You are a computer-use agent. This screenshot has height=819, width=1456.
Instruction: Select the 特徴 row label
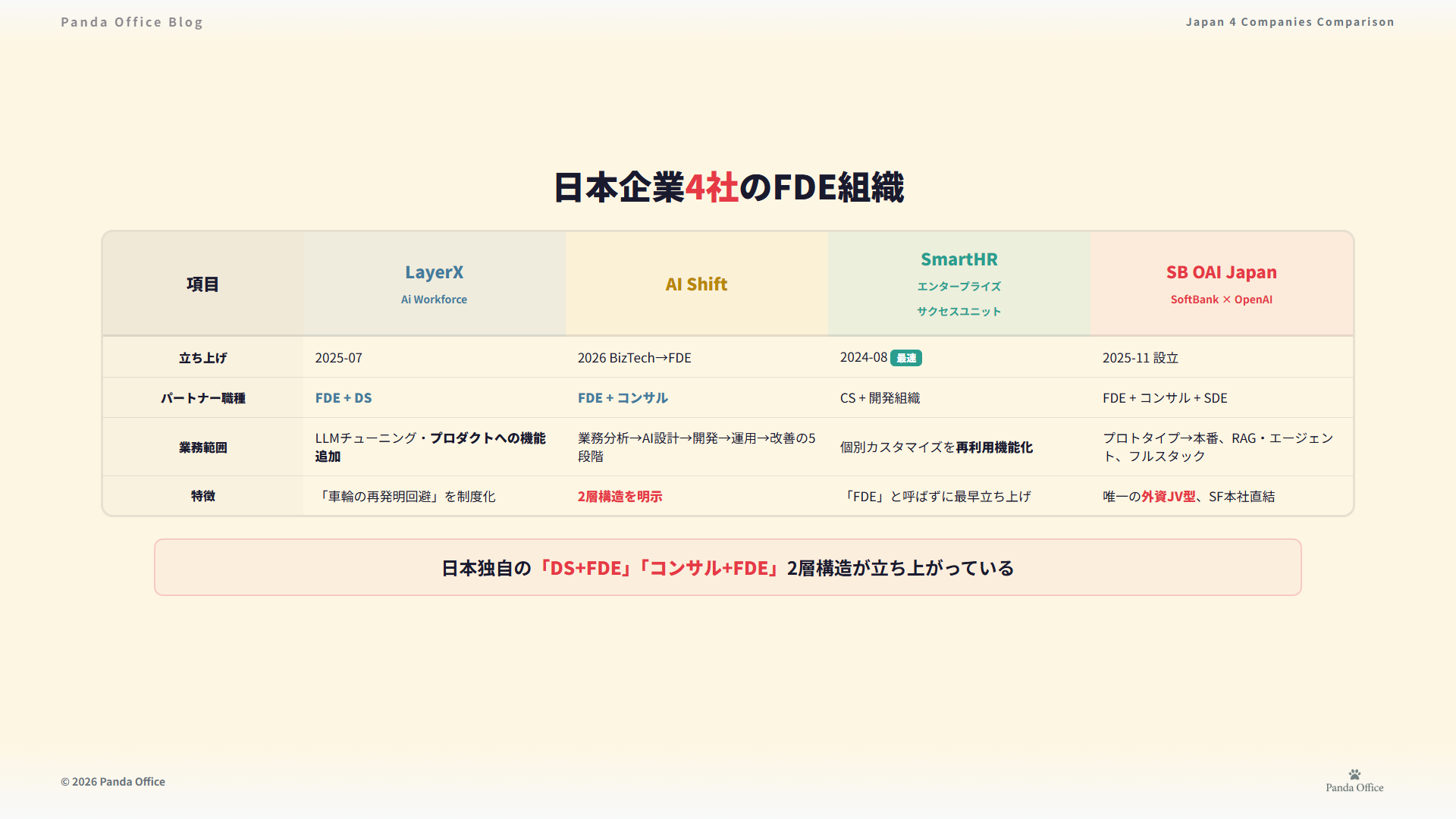coord(202,496)
